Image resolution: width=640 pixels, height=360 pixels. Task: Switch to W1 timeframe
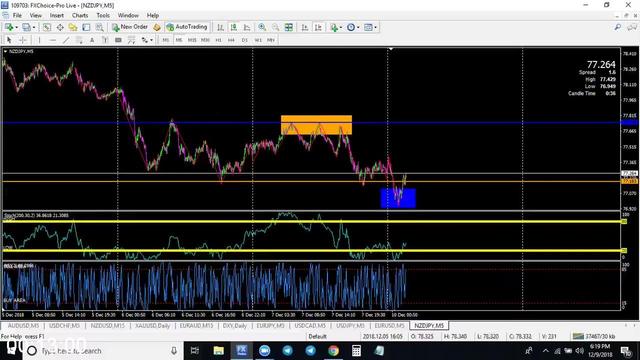point(258,40)
